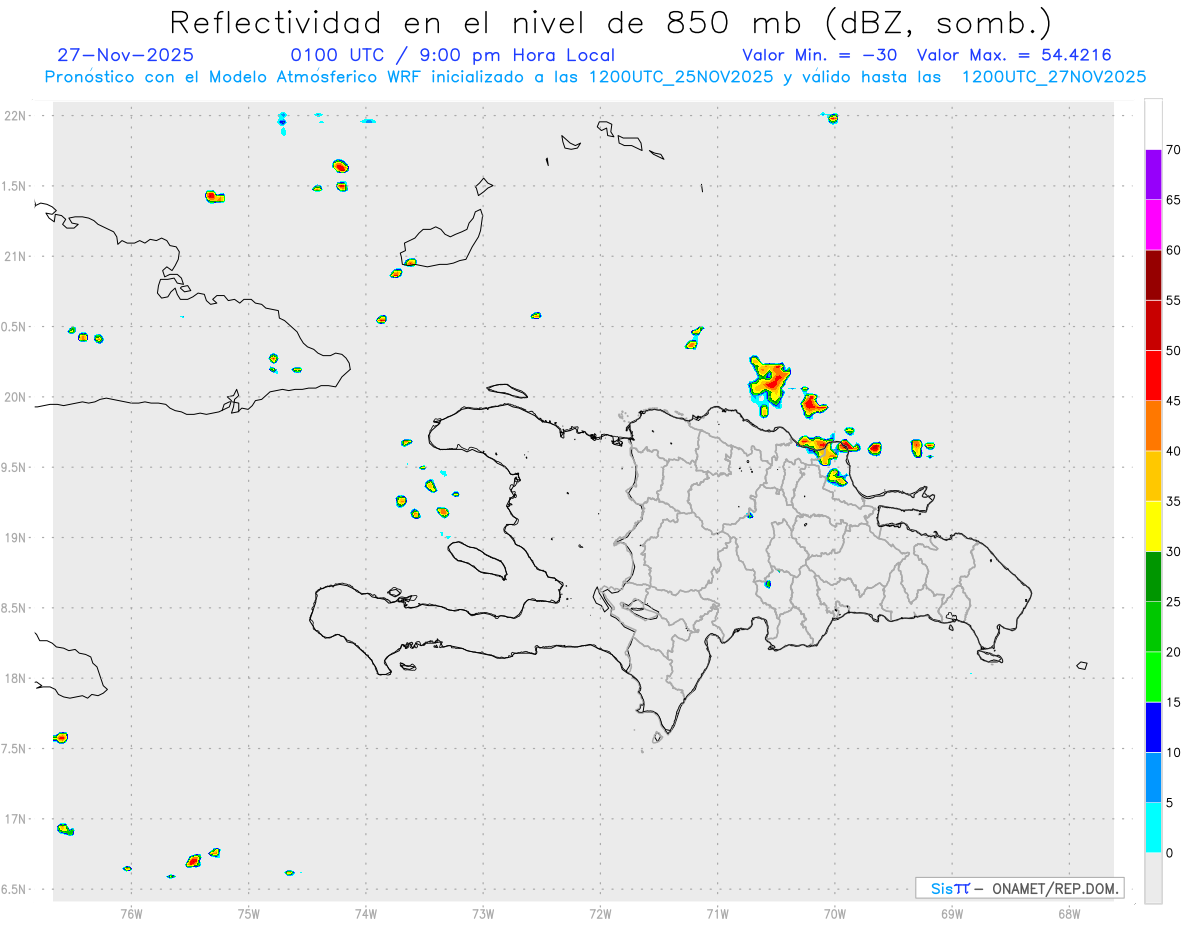Viewport: 1200px width, 927px height.
Task: Click the 'Valor Min. = -30' readout
Action: point(819,55)
